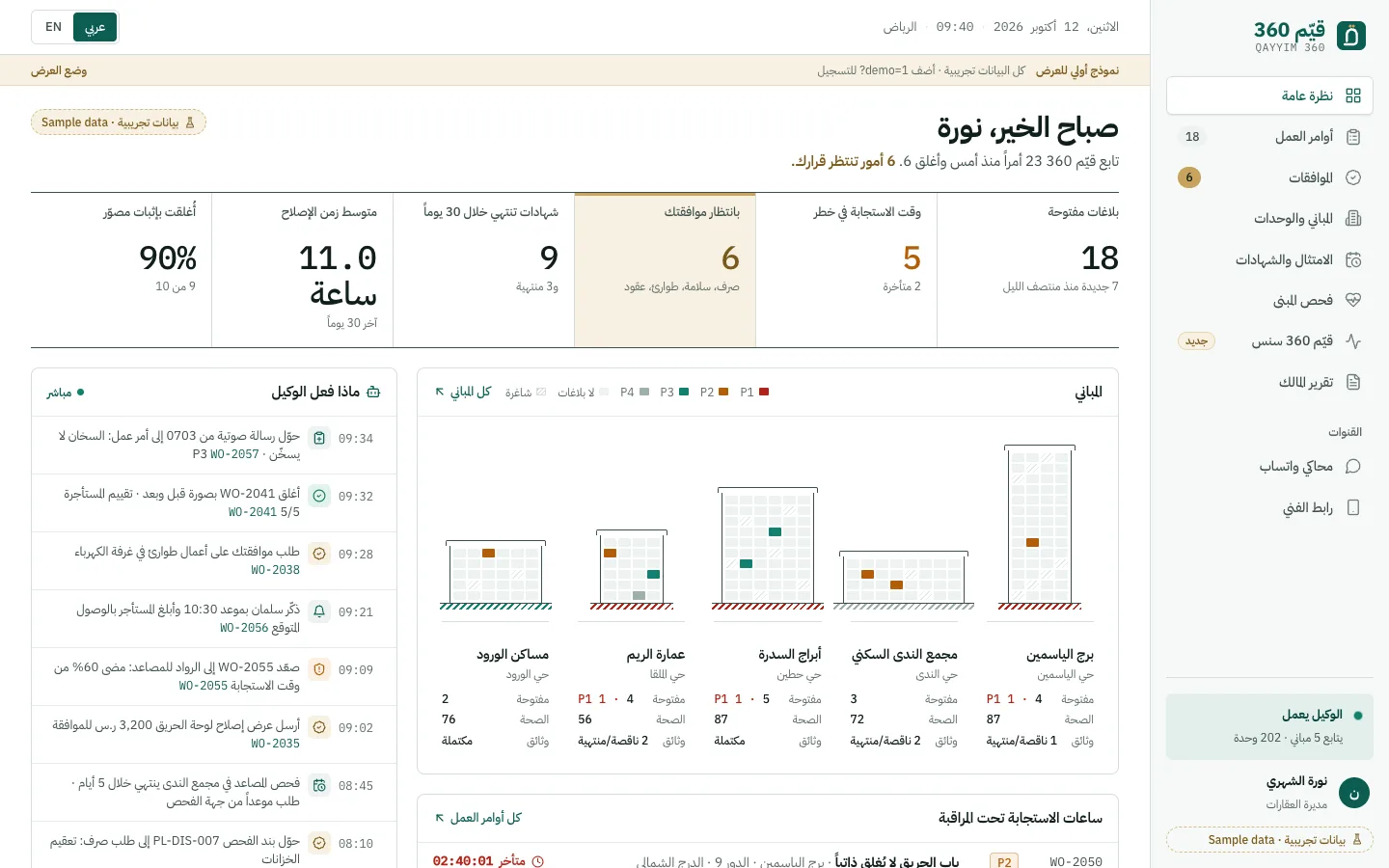Click the الامتثال والشهادات calendar icon
This screenshot has width=1389, height=868.
point(1353,259)
